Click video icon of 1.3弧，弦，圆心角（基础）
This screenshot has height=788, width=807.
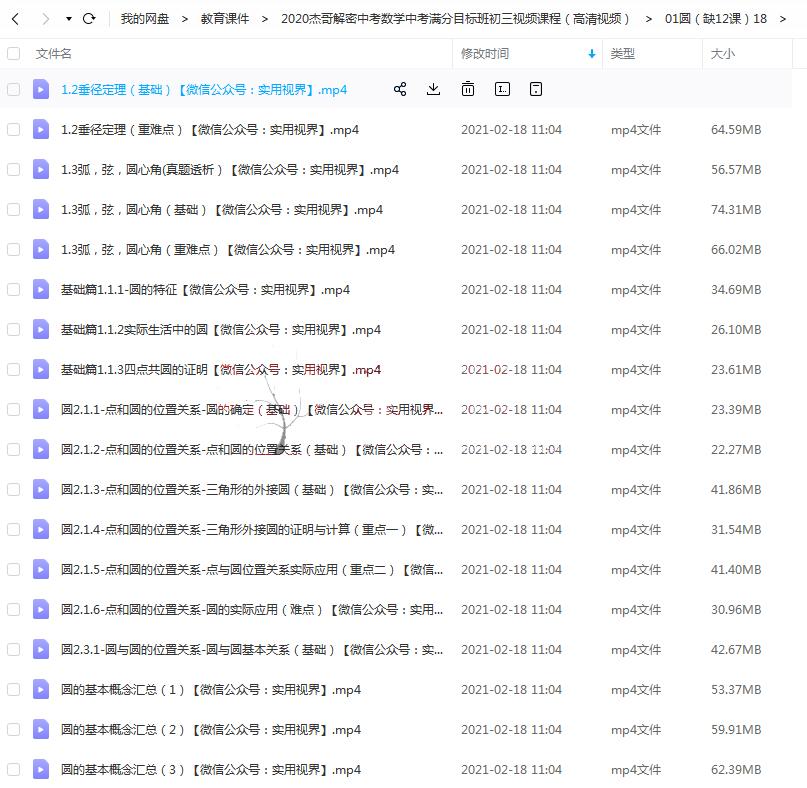click(41, 209)
